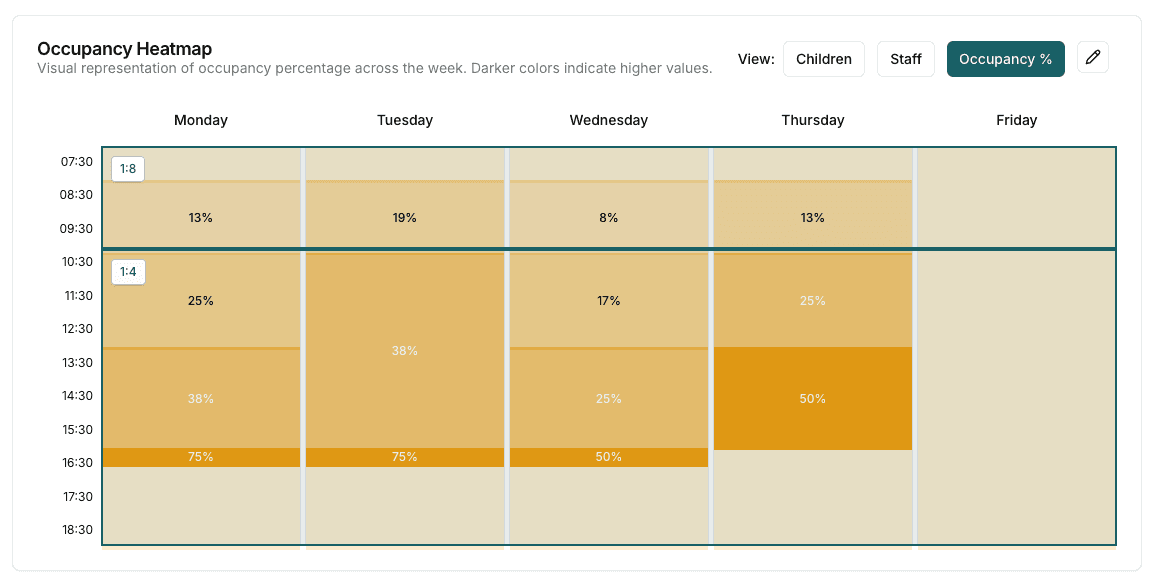Click the Occupancy Heatmap title
The height and width of the screenshot is (581, 1153).
click(123, 48)
